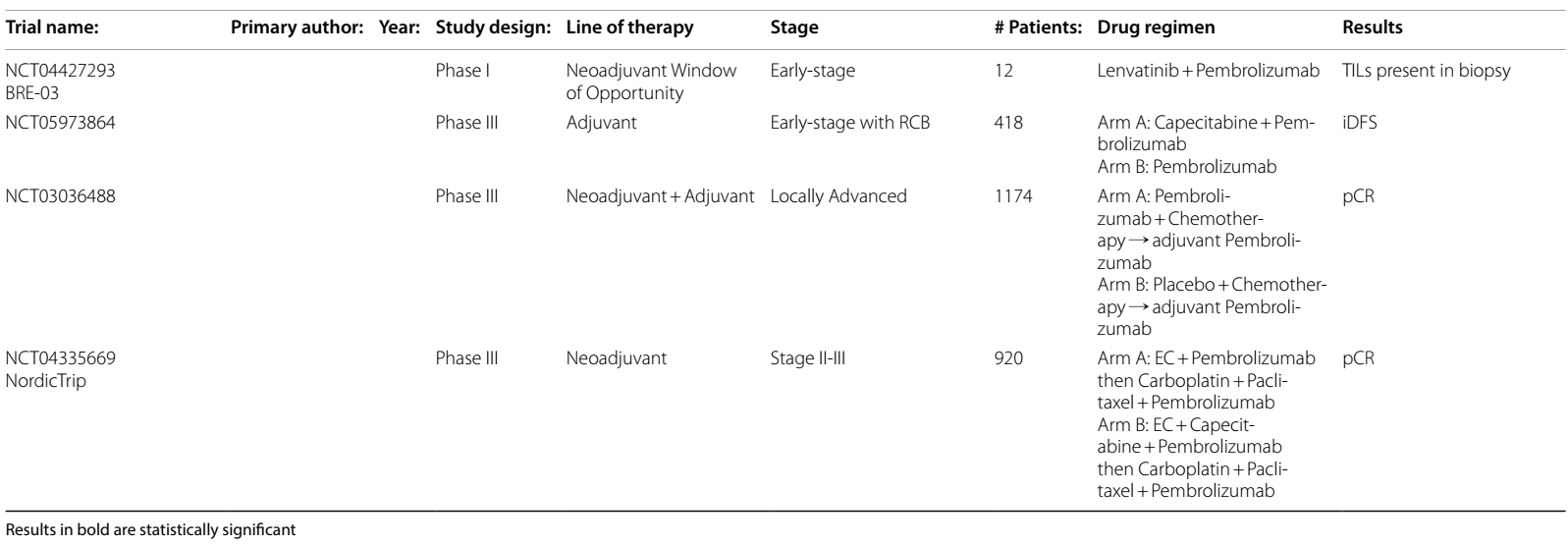This screenshot has height=545, width=1568.
Task: Click the Trial name column header
Action: (52, 27)
